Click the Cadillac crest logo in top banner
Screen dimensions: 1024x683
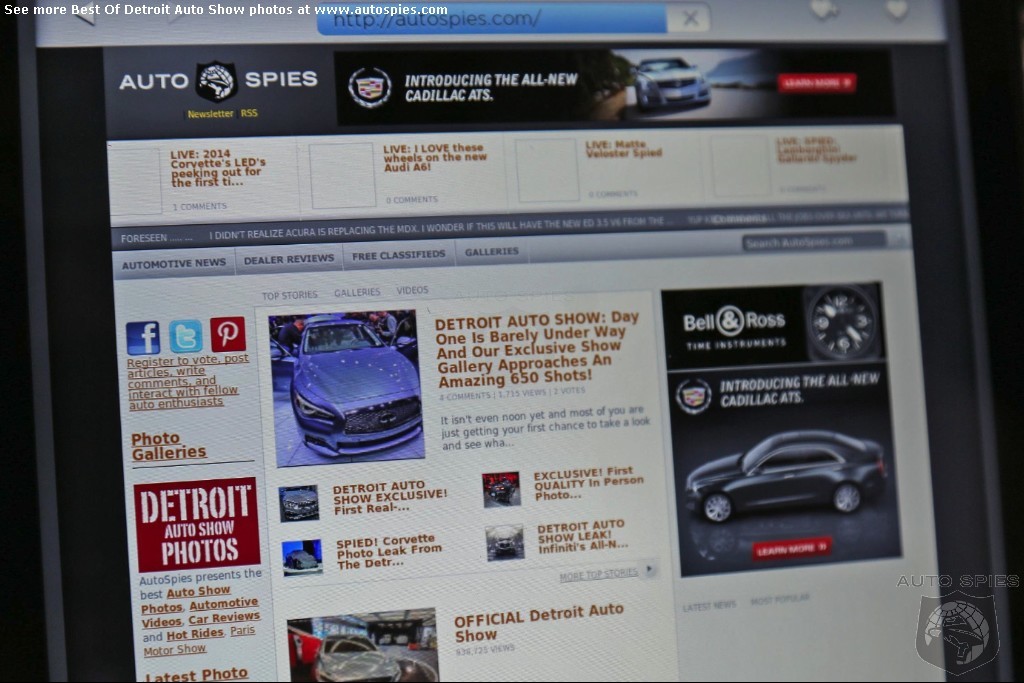(x=370, y=87)
